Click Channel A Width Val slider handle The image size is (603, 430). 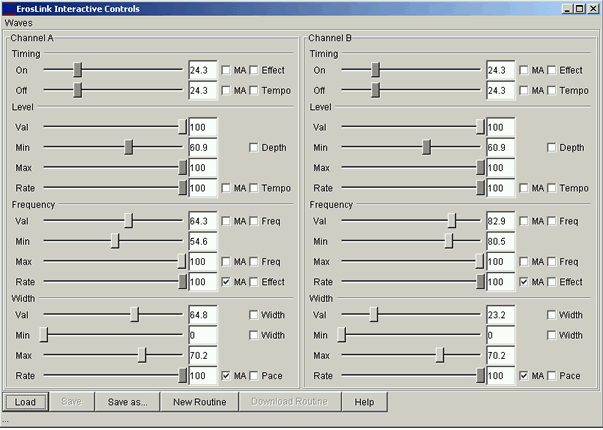(134, 315)
